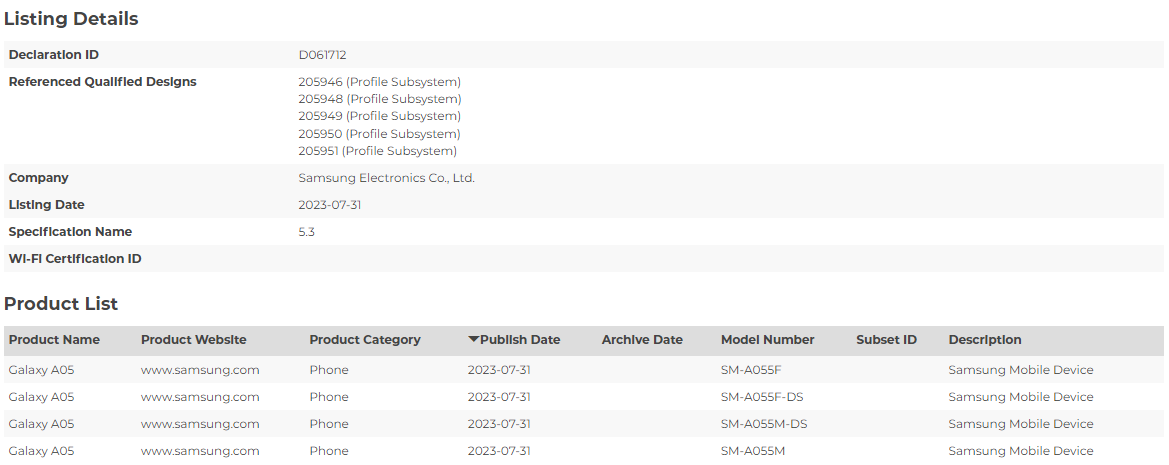
Task: Open referenced design 205950 Profile Subsystem
Action: click(379, 134)
